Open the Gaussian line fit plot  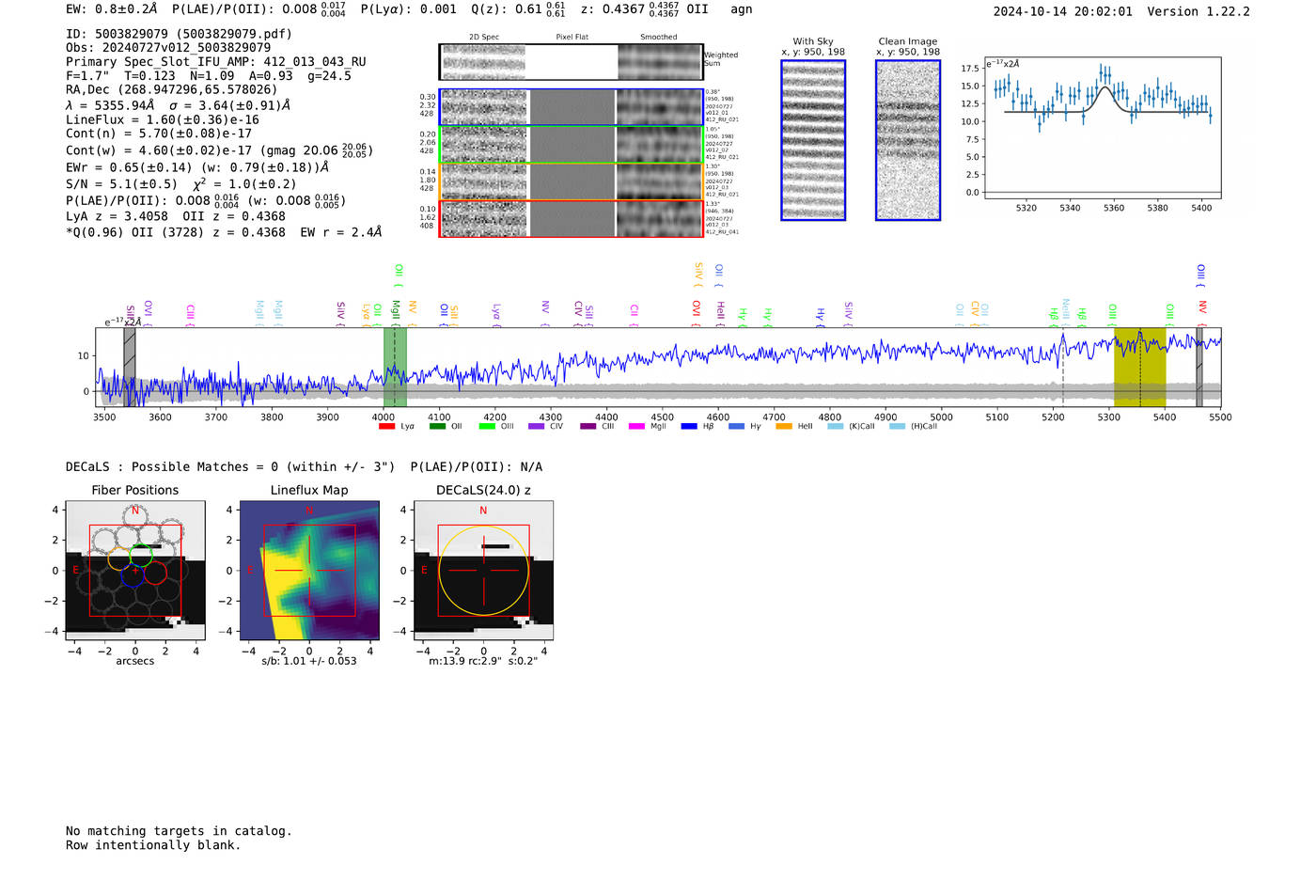(1103, 128)
